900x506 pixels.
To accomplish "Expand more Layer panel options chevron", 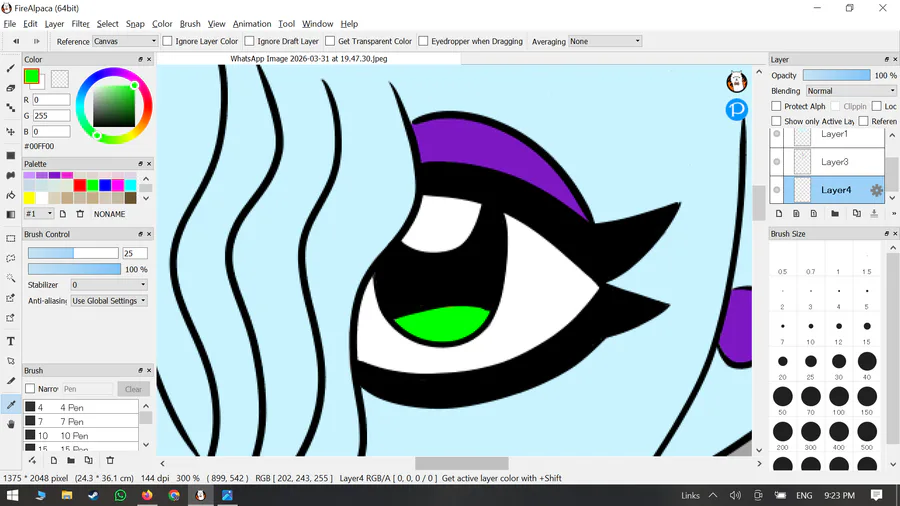I will 893,213.
